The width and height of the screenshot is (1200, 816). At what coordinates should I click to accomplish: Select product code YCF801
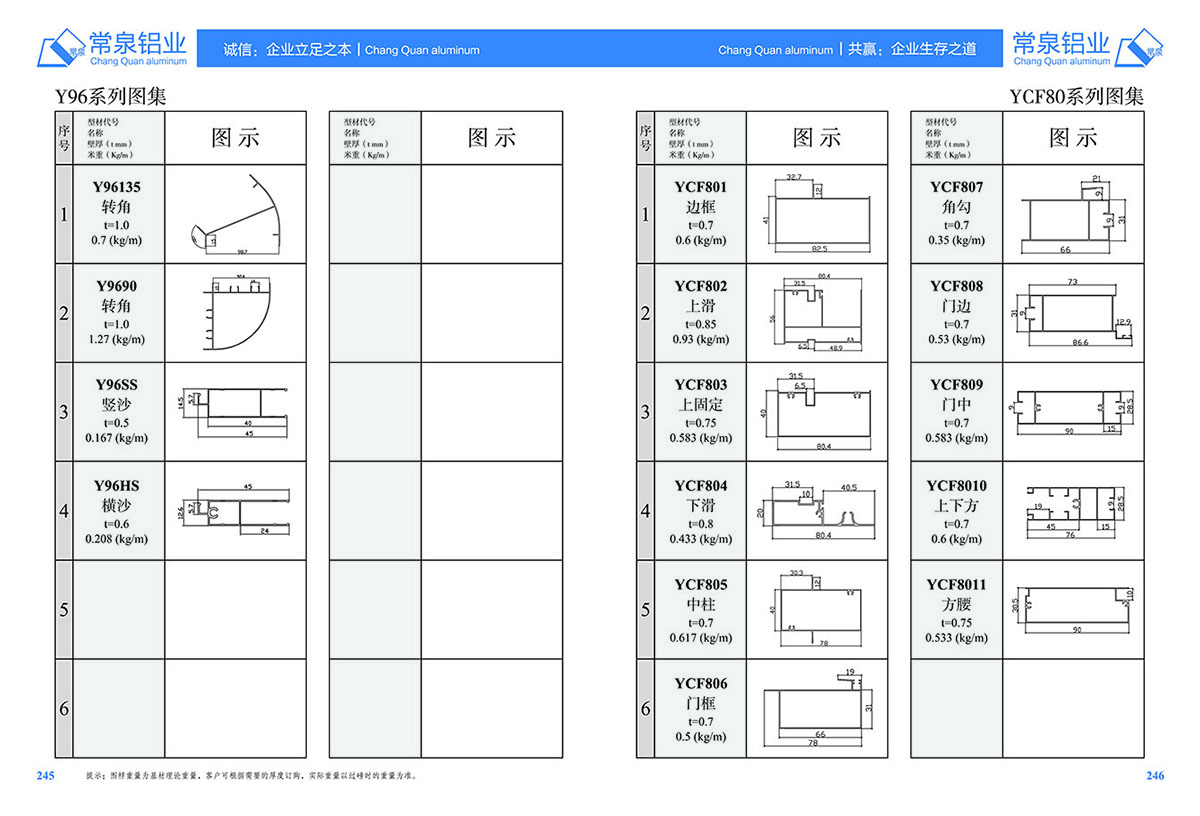pyautogui.click(x=701, y=187)
